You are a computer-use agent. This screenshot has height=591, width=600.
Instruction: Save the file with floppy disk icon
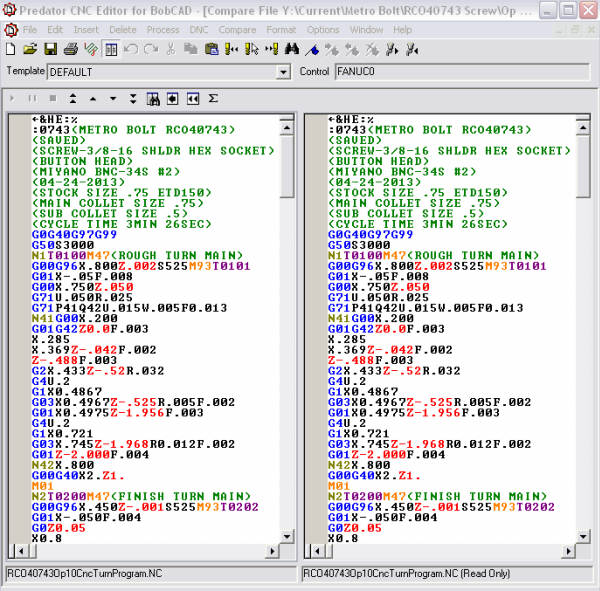[x=51, y=49]
